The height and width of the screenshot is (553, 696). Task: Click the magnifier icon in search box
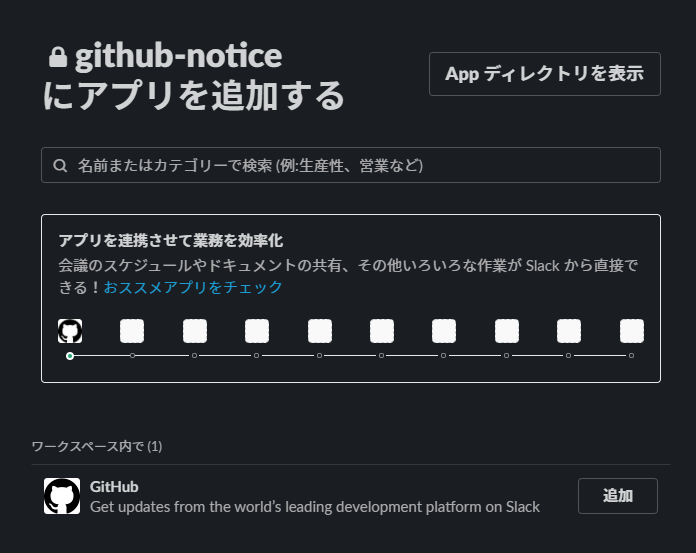(60, 166)
